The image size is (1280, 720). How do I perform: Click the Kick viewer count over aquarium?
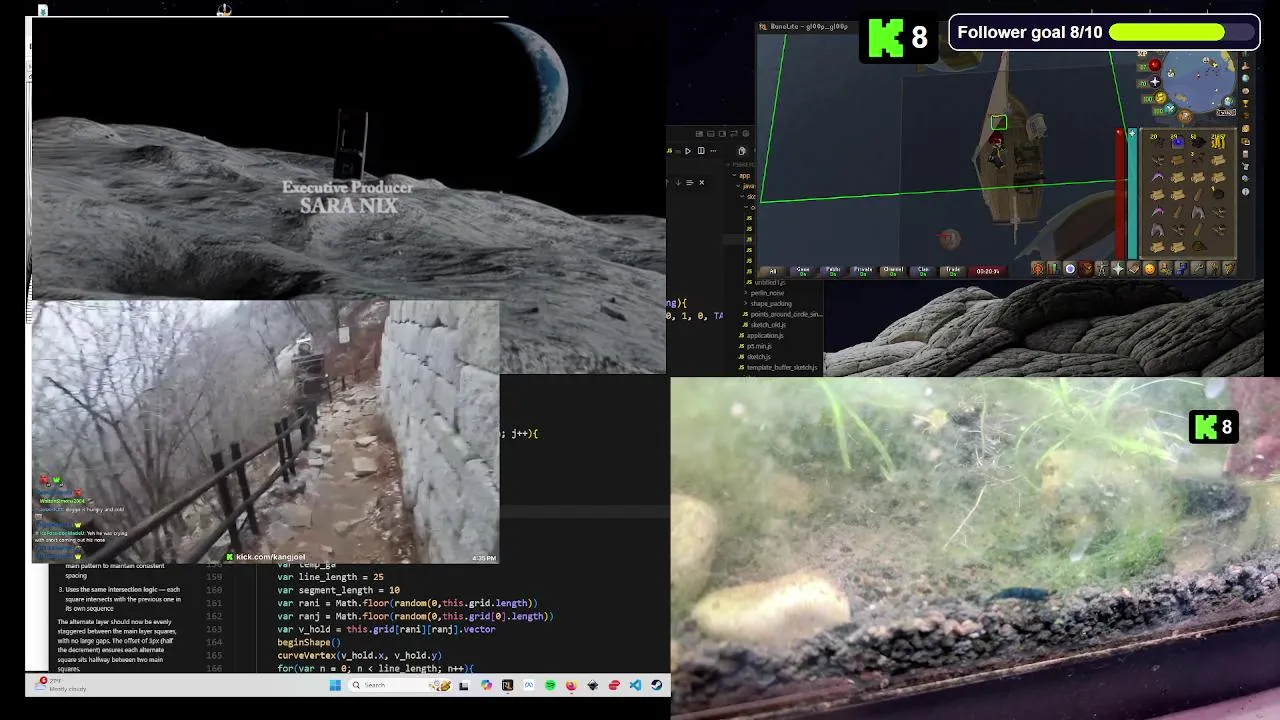point(1213,427)
